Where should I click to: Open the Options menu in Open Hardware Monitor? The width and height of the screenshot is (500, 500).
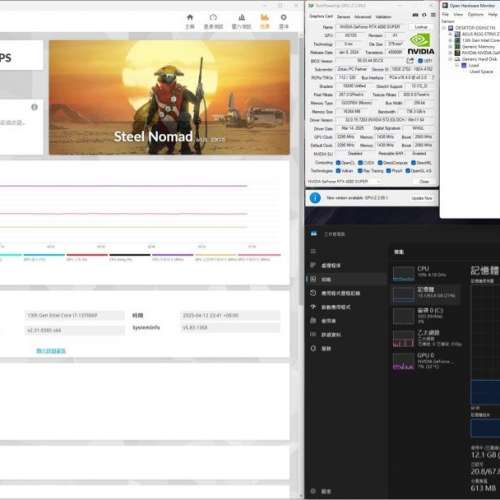pos(475,14)
